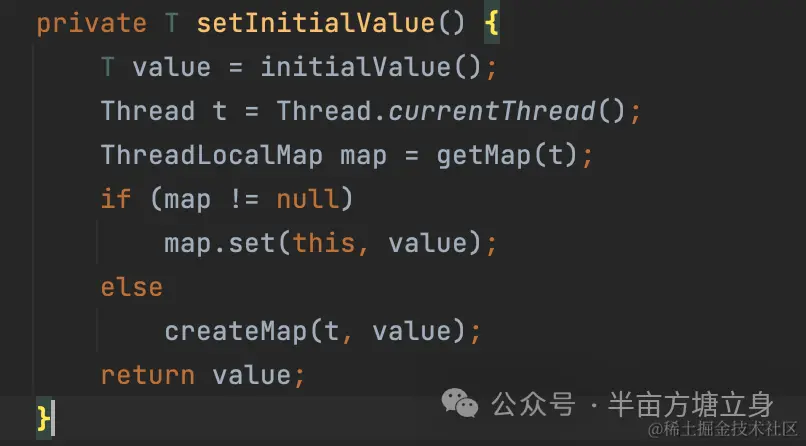Place cursor on initialValue() call

(371, 67)
